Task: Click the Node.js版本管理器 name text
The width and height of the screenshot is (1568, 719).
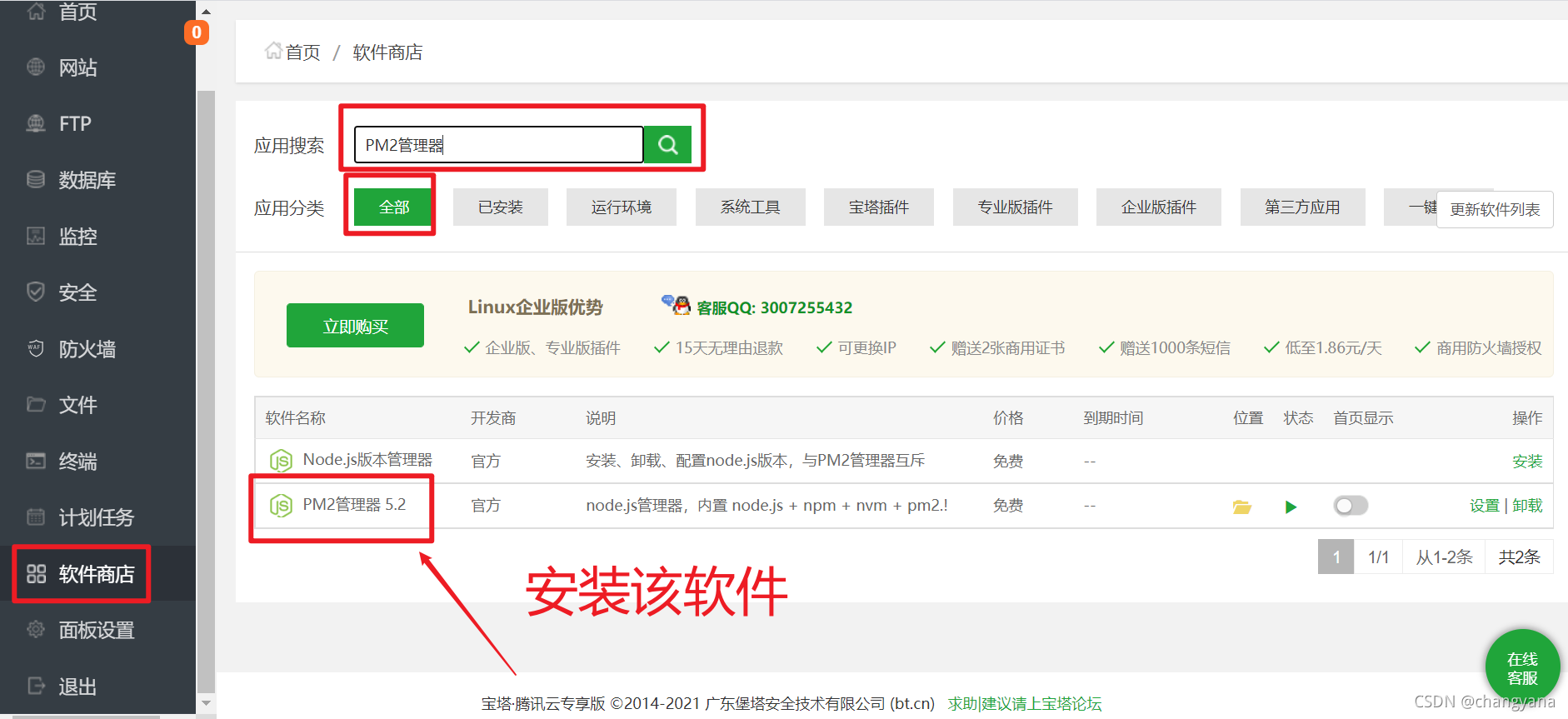Action: (x=367, y=460)
